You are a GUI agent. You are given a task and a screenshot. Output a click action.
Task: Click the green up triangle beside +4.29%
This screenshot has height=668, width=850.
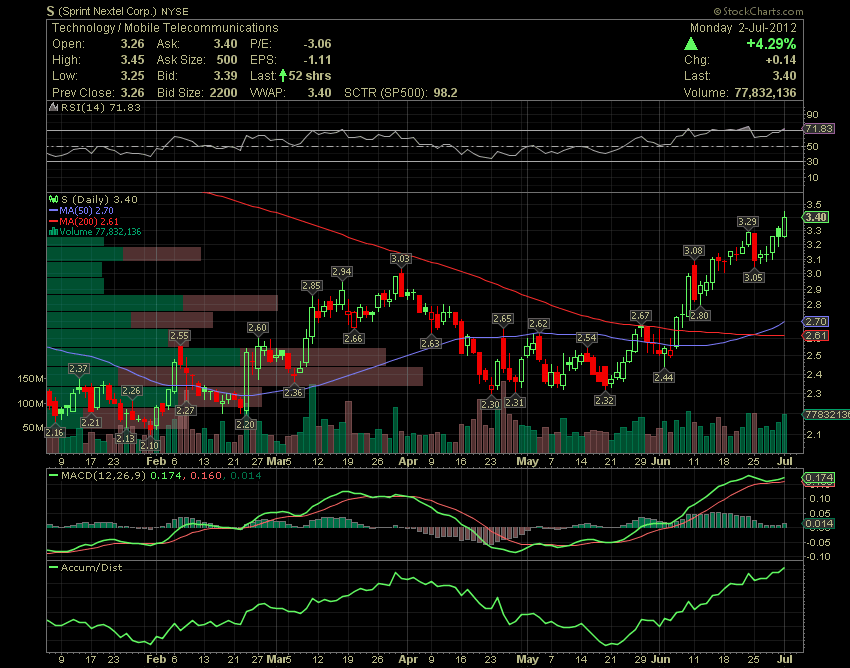(x=691, y=44)
